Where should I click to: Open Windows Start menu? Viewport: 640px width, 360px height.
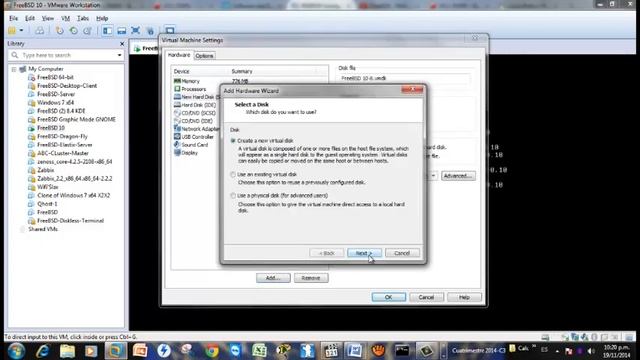16,351
